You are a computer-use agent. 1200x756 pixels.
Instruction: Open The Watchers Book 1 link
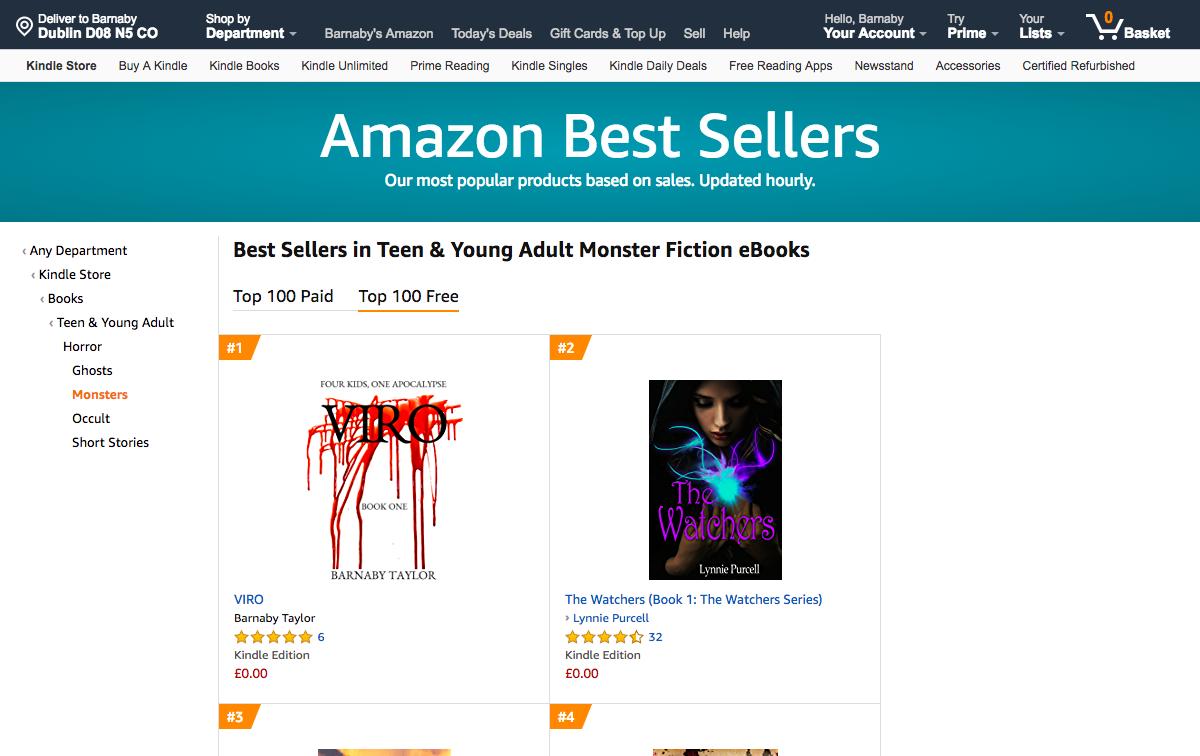(693, 599)
